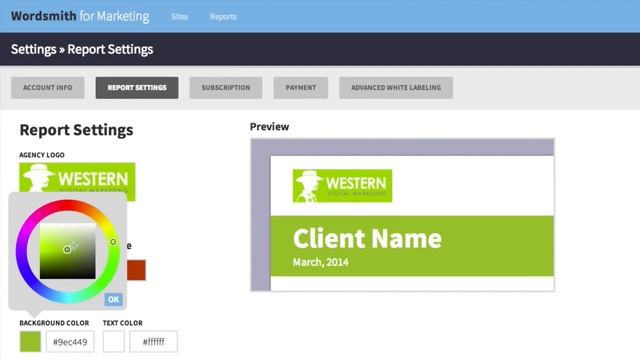The image size is (640, 360).
Task: Click the Wordsmith for Marketing logo
Action: pyautogui.click(x=80, y=16)
